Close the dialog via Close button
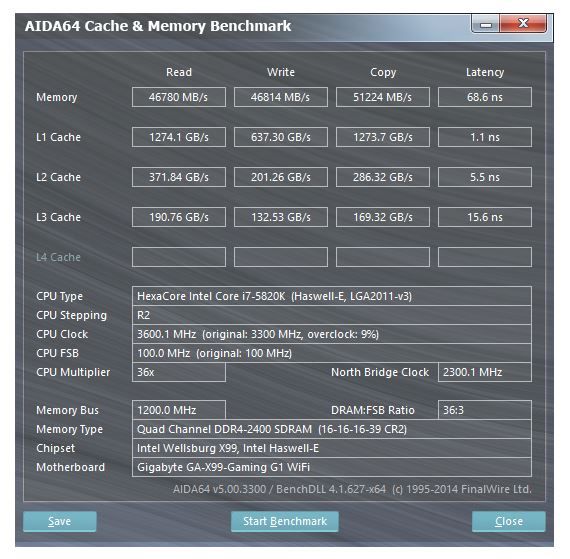 pos(509,521)
